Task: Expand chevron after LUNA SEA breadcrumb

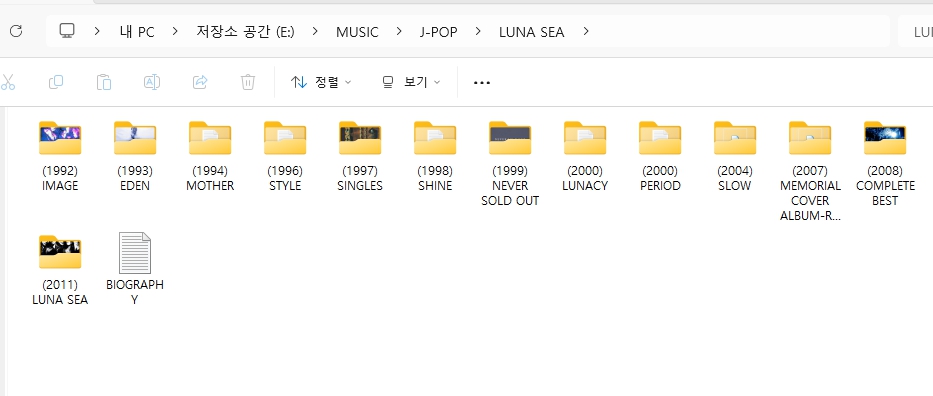Action: [586, 32]
